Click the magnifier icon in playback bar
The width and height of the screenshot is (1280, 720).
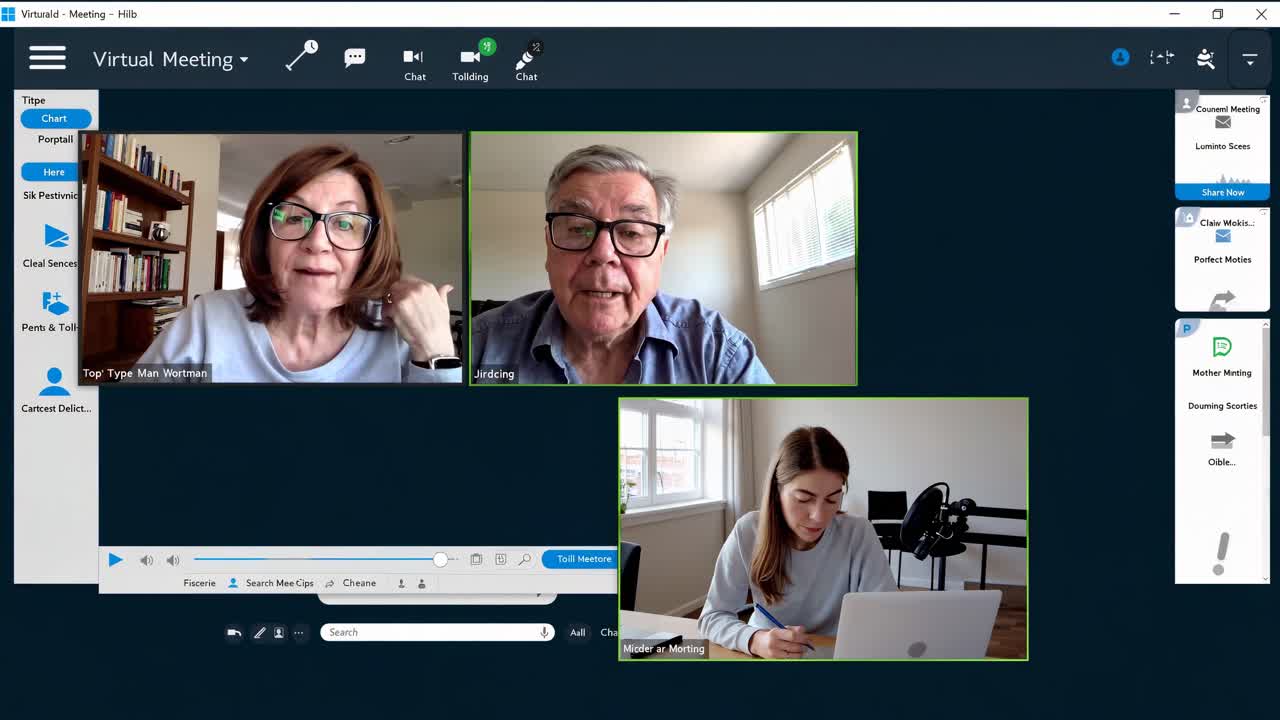(x=524, y=560)
